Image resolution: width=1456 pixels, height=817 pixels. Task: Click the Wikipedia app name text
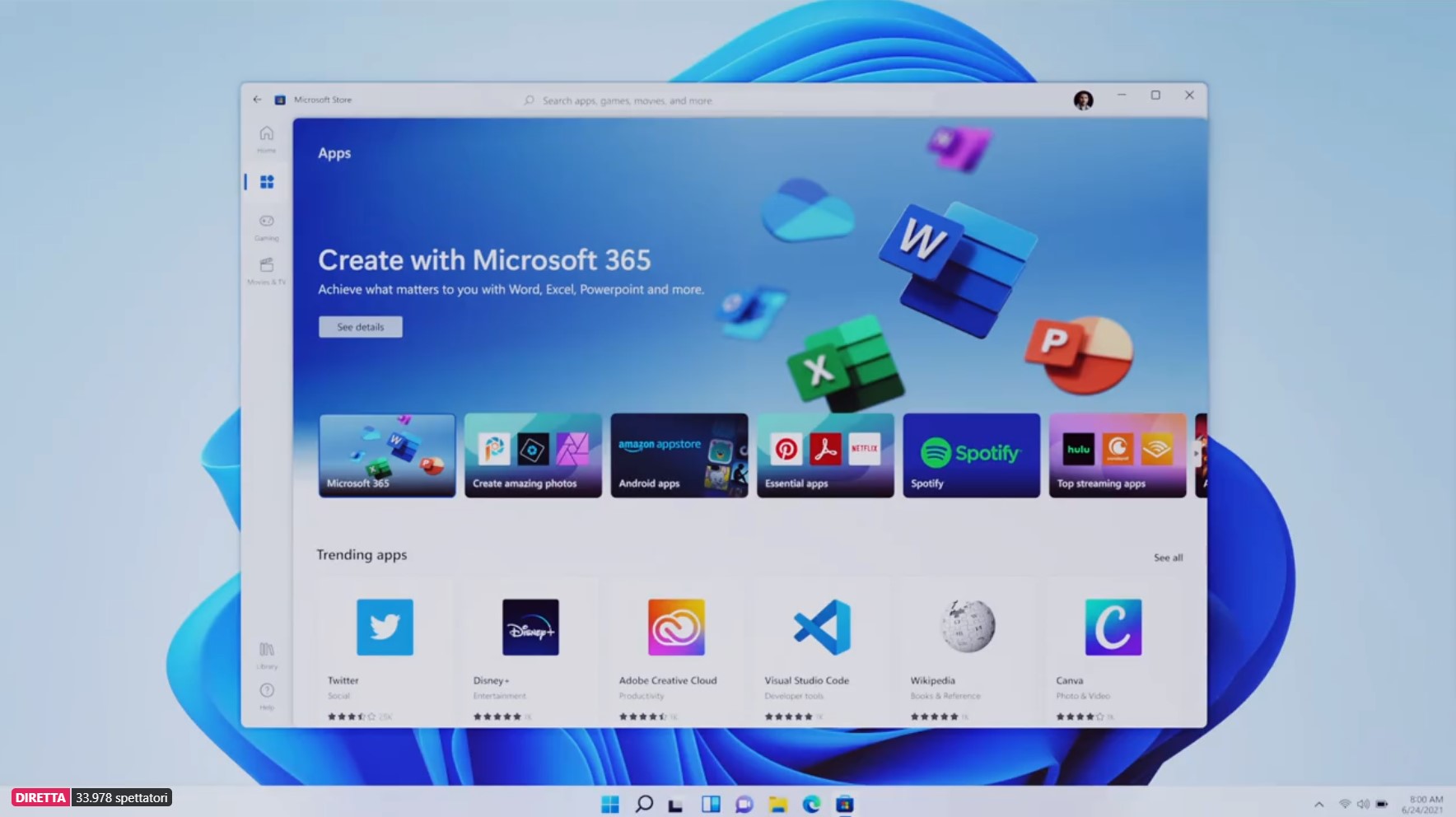[932, 680]
